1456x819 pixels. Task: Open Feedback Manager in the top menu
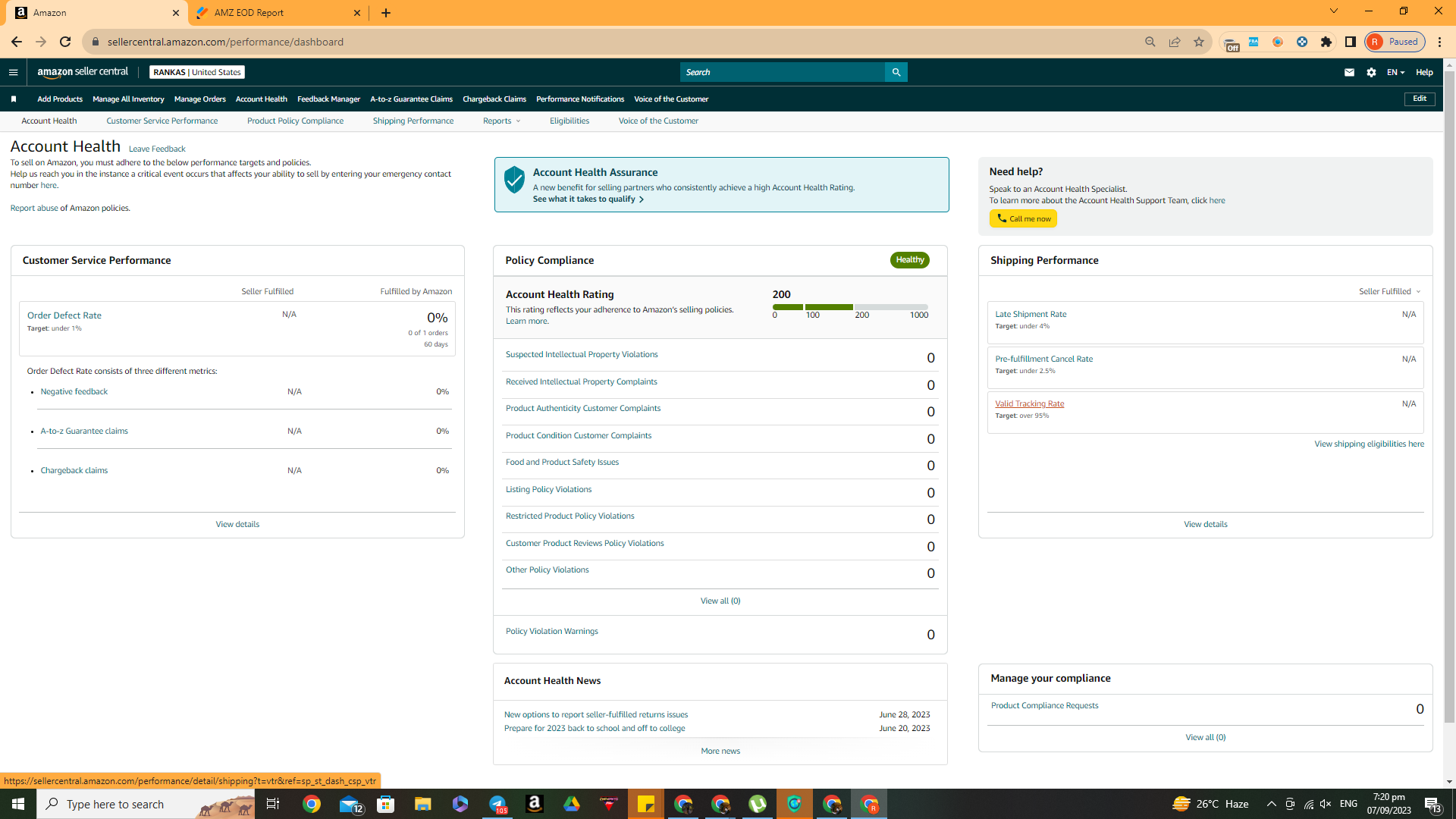point(328,99)
